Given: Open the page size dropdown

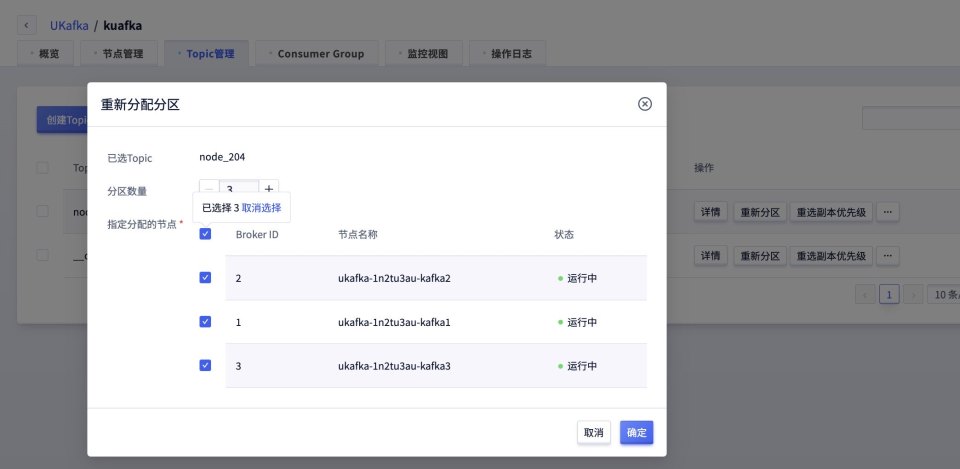Looking at the screenshot, I should 943,294.
